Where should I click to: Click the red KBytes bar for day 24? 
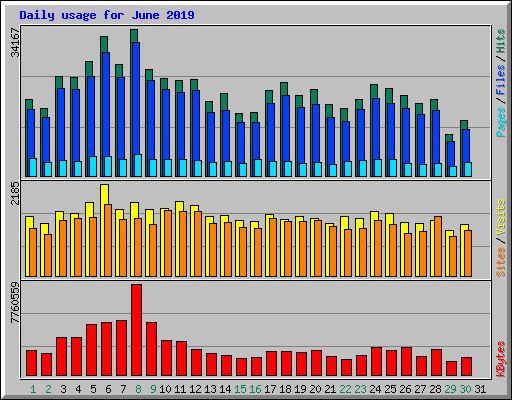click(376, 361)
